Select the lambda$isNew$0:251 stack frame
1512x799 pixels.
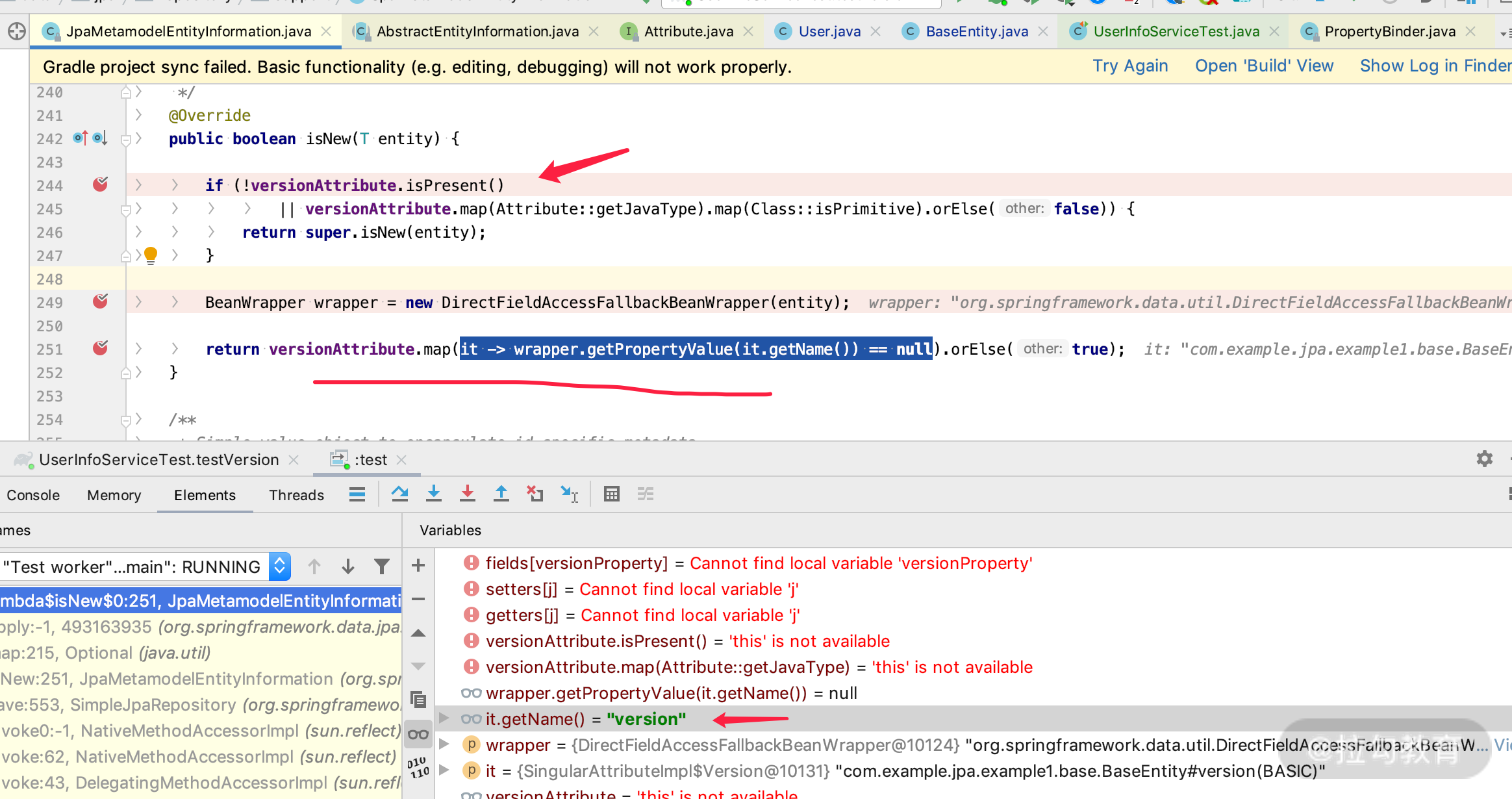coord(201,601)
